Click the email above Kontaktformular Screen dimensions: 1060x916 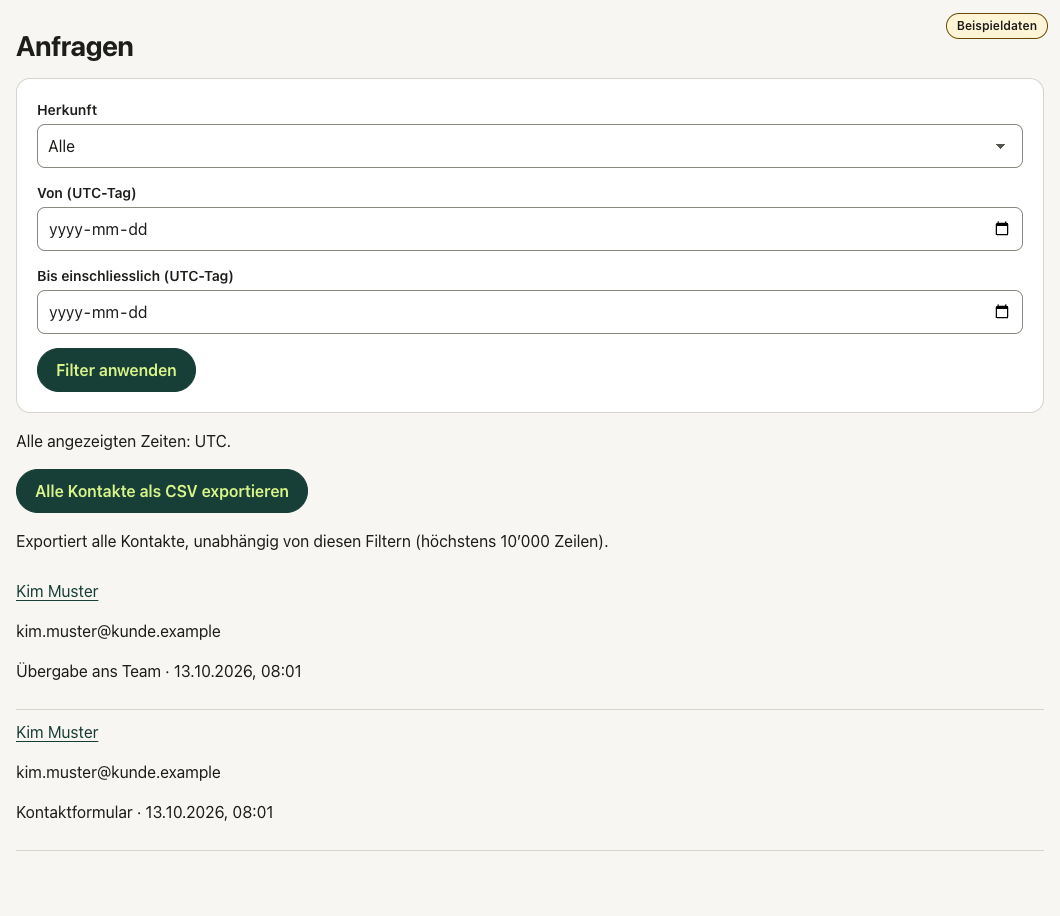pos(118,772)
